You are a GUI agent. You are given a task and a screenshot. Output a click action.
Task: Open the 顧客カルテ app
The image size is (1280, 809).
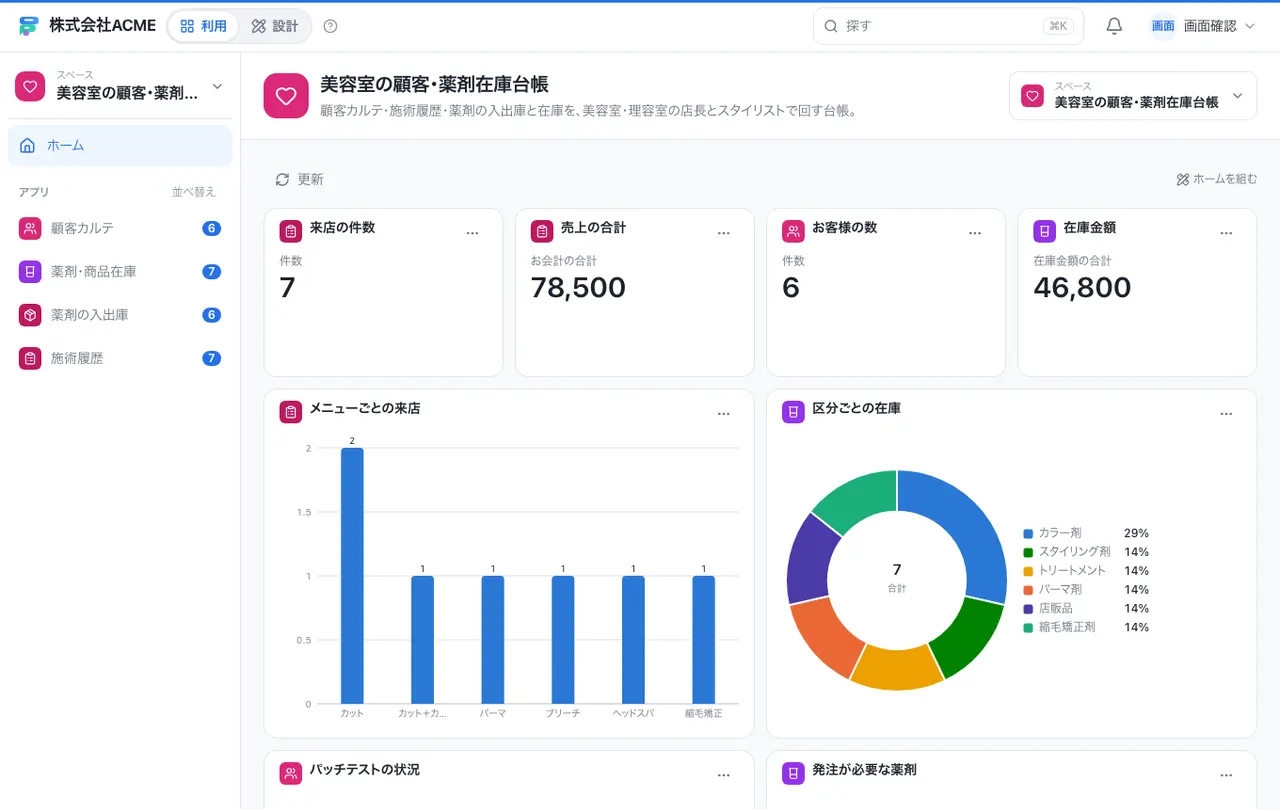120,228
